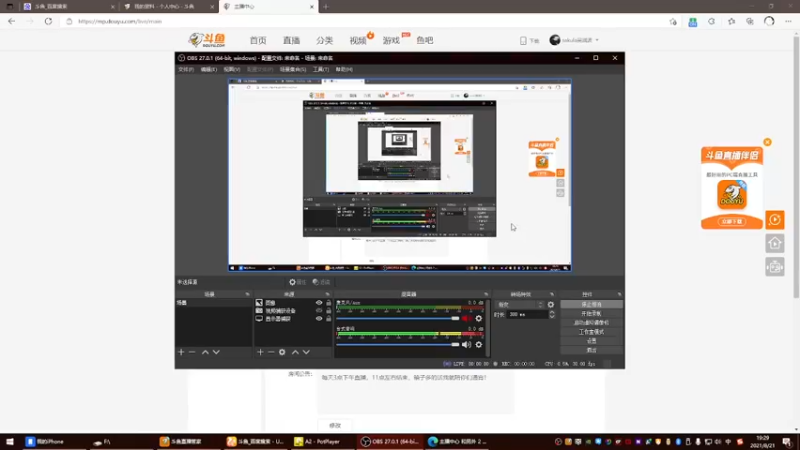Viewport: 800px width, 450px height.
Task: Select the 场景 item in the scenes list
Action: pyautogui.click(x=213, y=303)
